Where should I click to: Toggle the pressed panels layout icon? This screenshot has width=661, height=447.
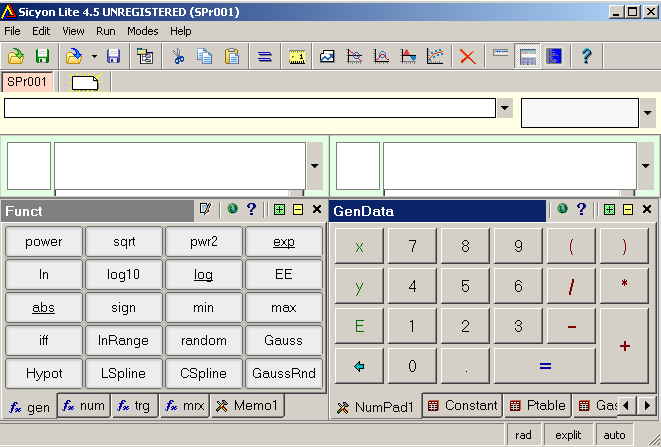527,56
